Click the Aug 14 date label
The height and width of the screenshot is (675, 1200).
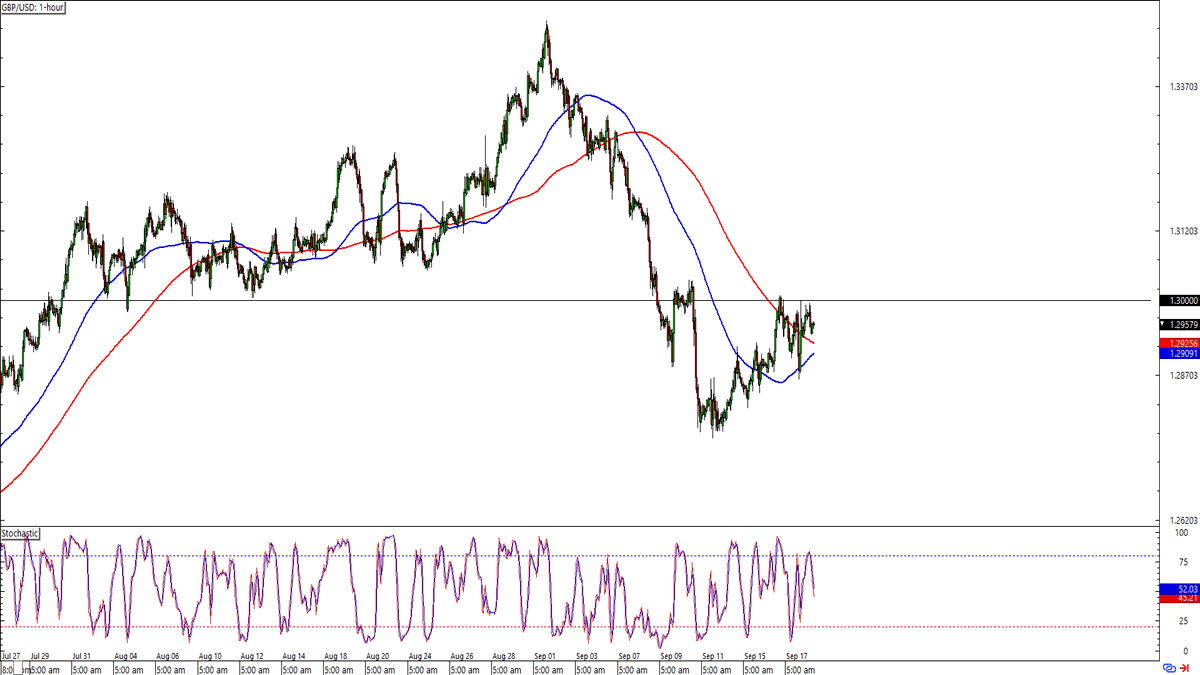pos(293,657)
